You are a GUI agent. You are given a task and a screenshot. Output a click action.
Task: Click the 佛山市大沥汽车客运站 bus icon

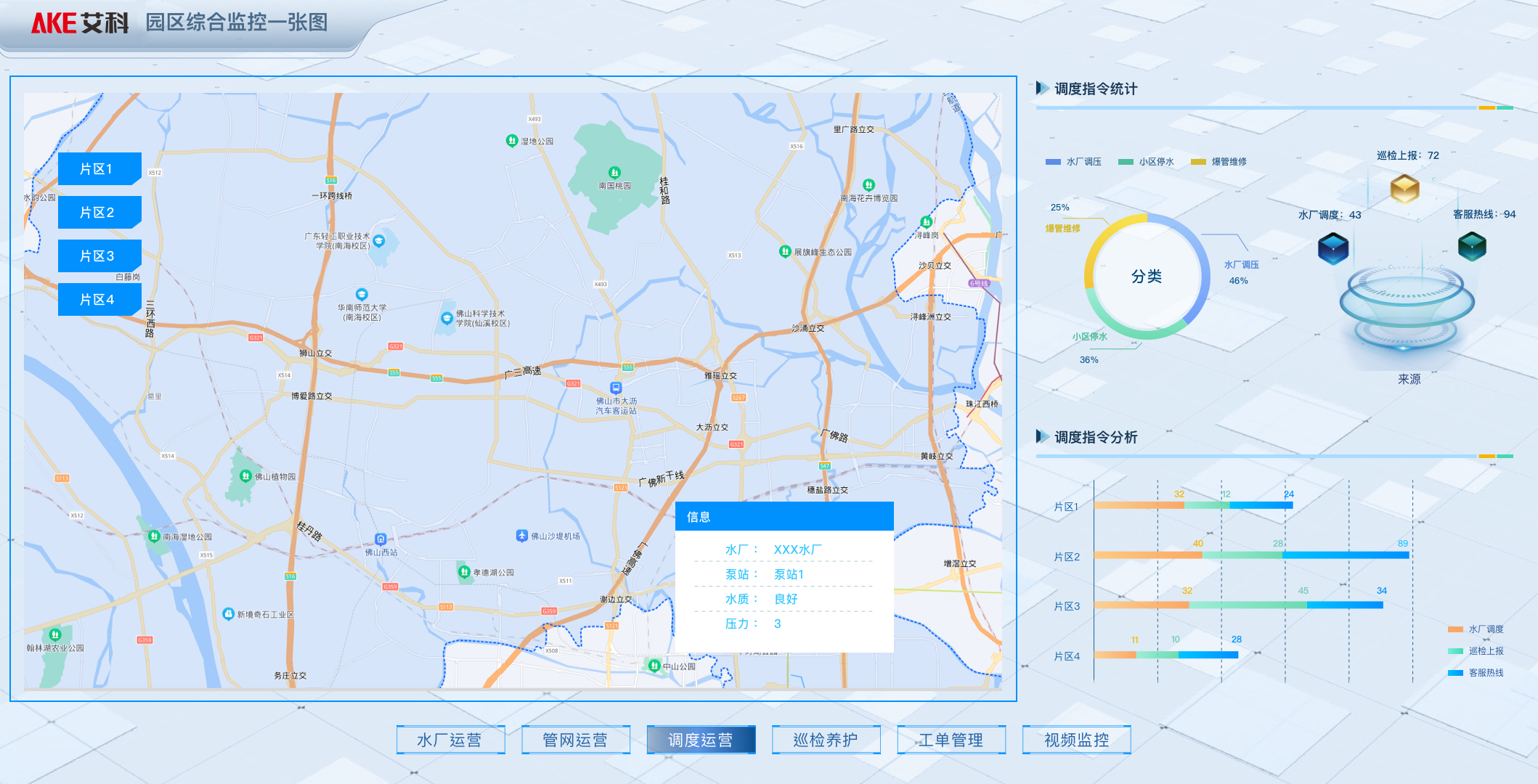pos(616,388)
